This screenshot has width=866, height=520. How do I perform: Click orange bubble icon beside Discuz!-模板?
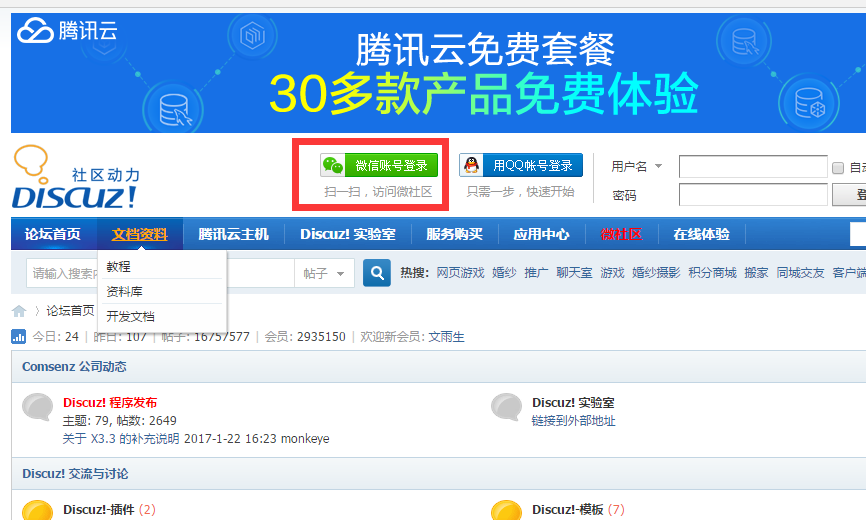pyautogui.click(x=506, y=511)
